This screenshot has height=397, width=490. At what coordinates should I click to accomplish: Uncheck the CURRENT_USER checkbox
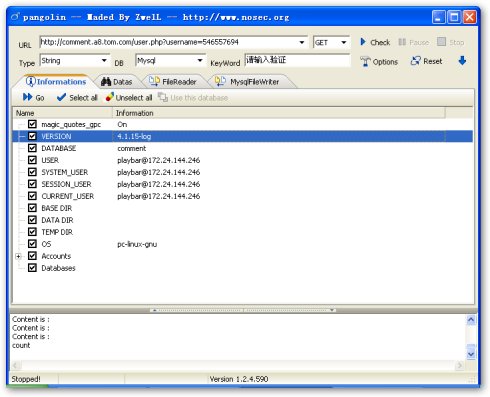tap(32, 196)
